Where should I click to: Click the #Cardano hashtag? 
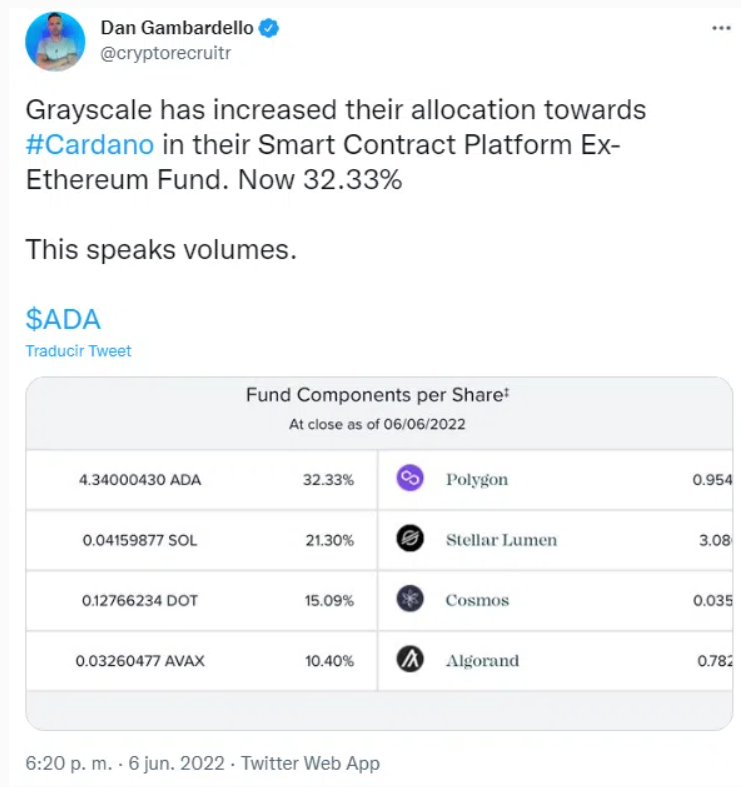click(90, 144)
